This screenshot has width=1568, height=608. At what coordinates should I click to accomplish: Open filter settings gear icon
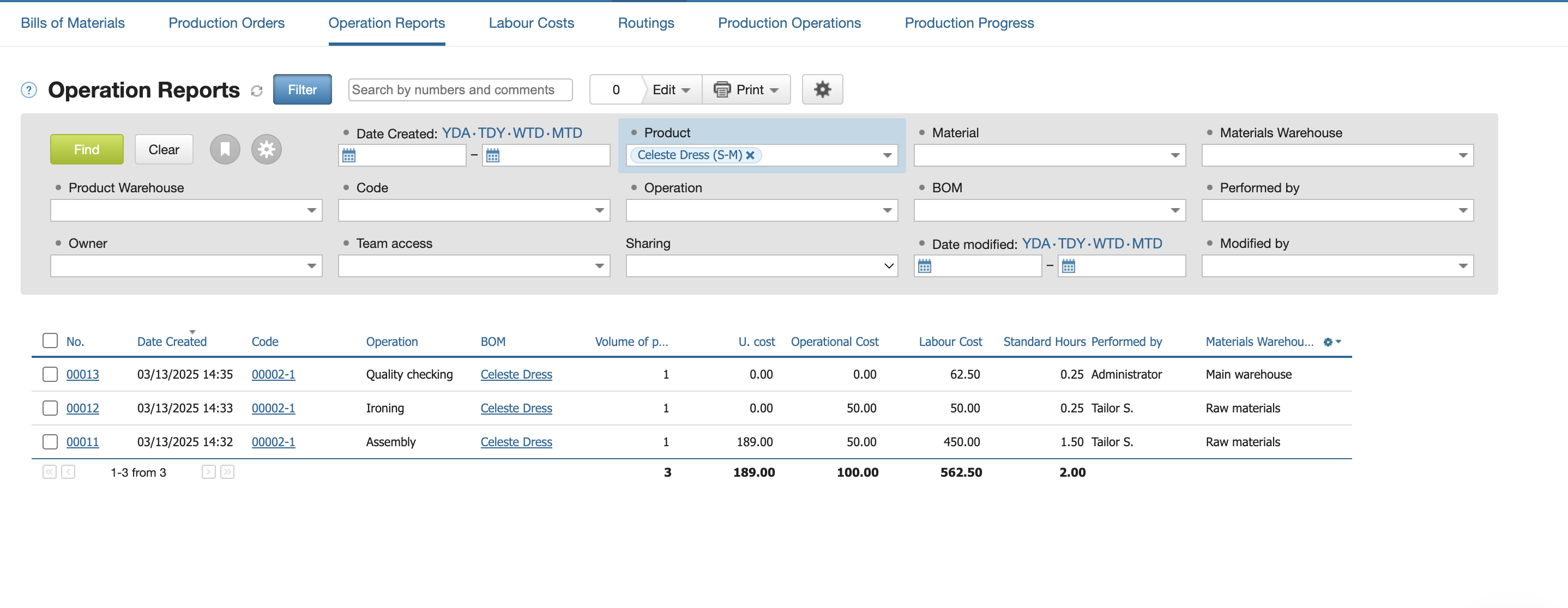point(266,150)
